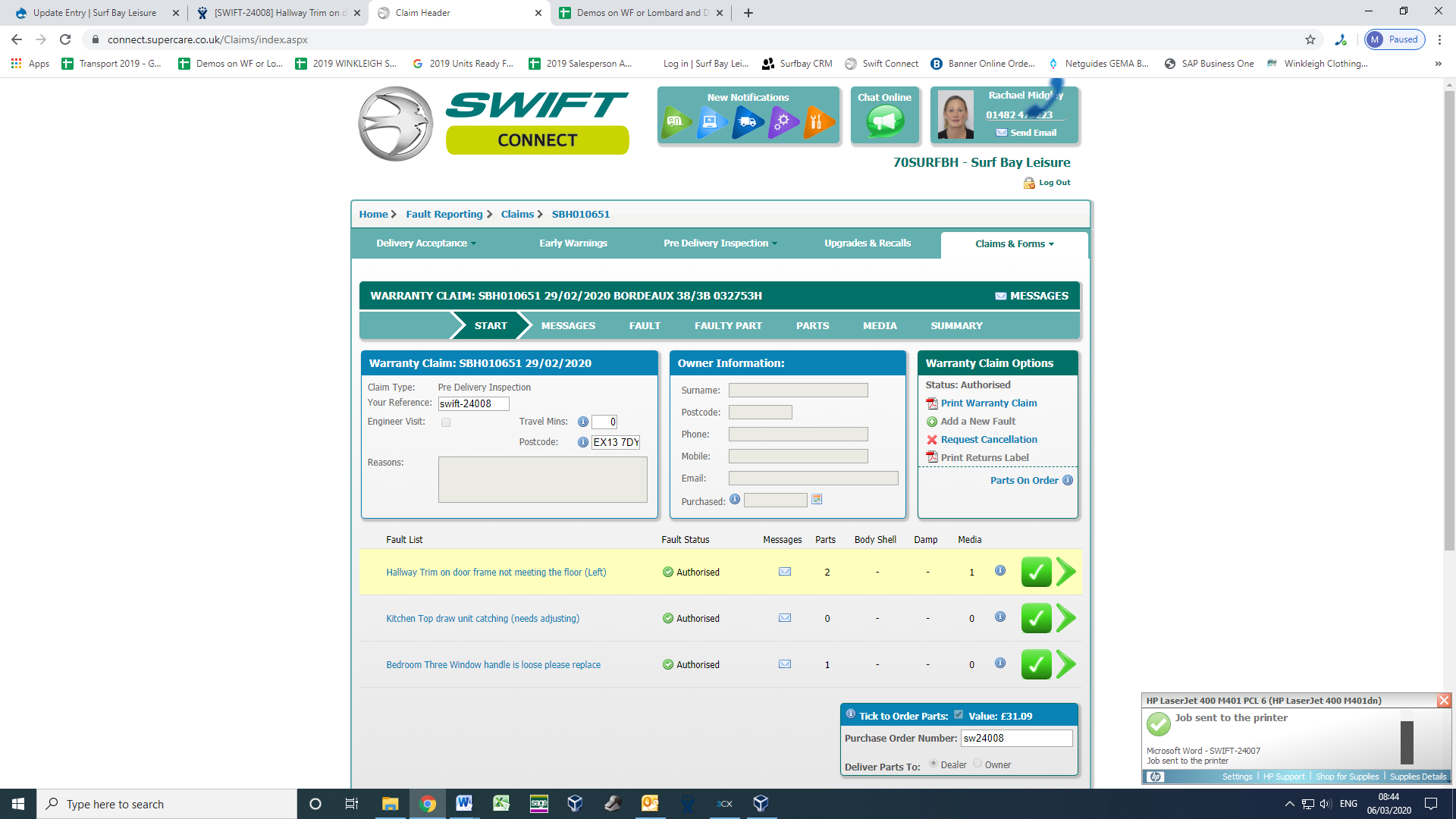Click info icon next to Parts On Order

tap(1068, 480)
